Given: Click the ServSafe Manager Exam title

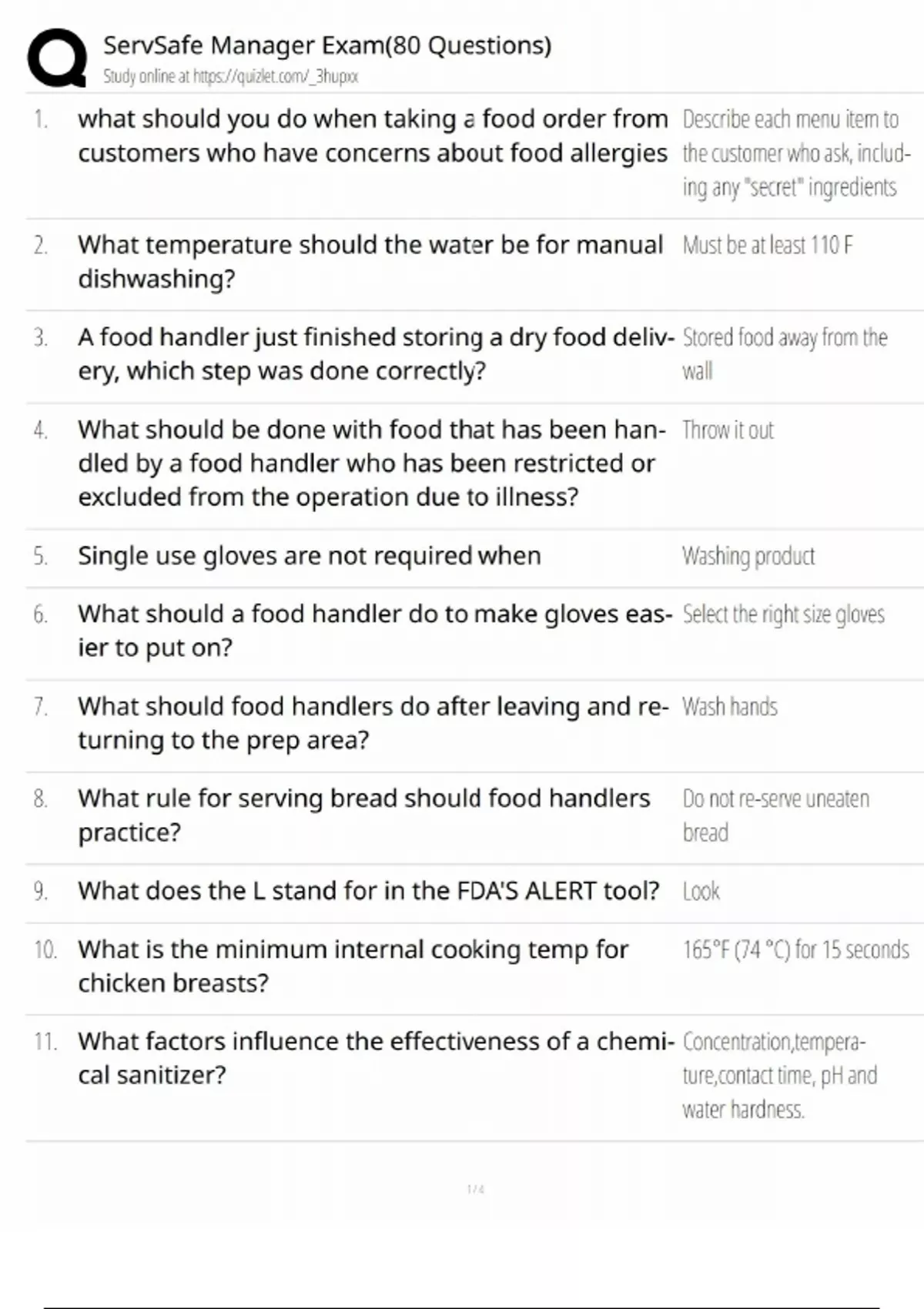Looking at the screenshot, I should (x=327, y=45).
